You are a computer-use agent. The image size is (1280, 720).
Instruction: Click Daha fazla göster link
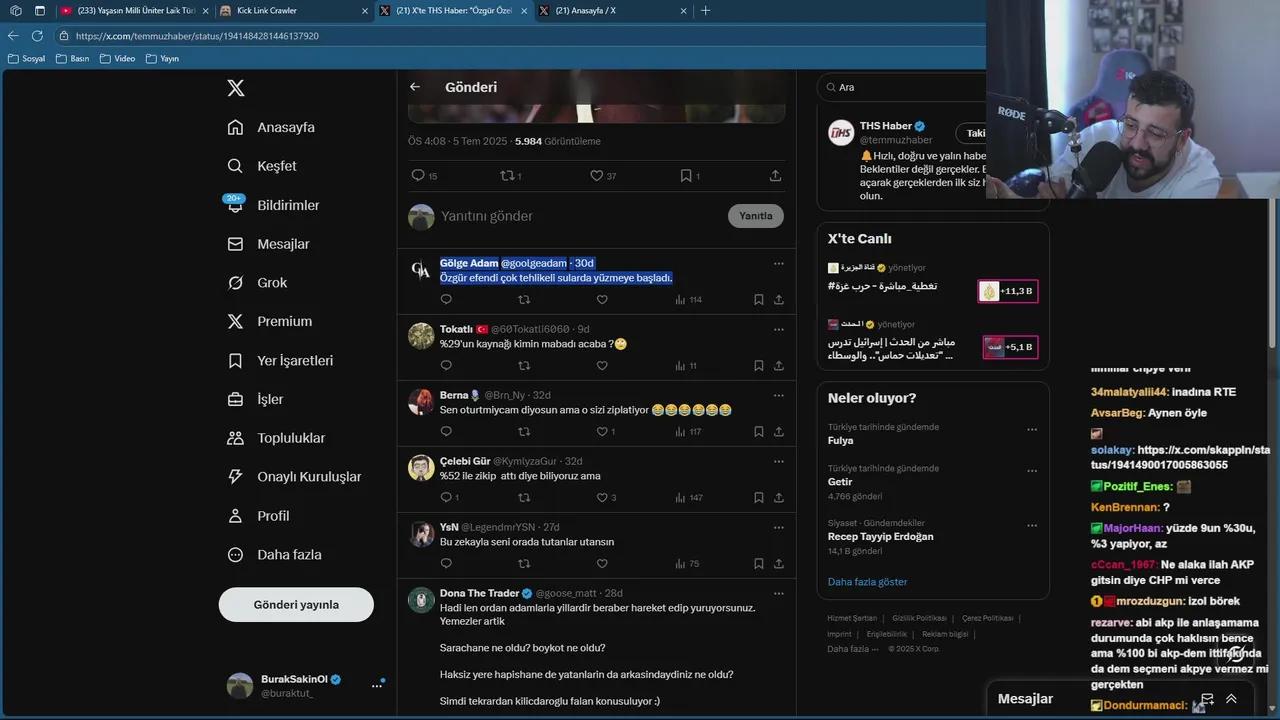click(x=867, y=582)
